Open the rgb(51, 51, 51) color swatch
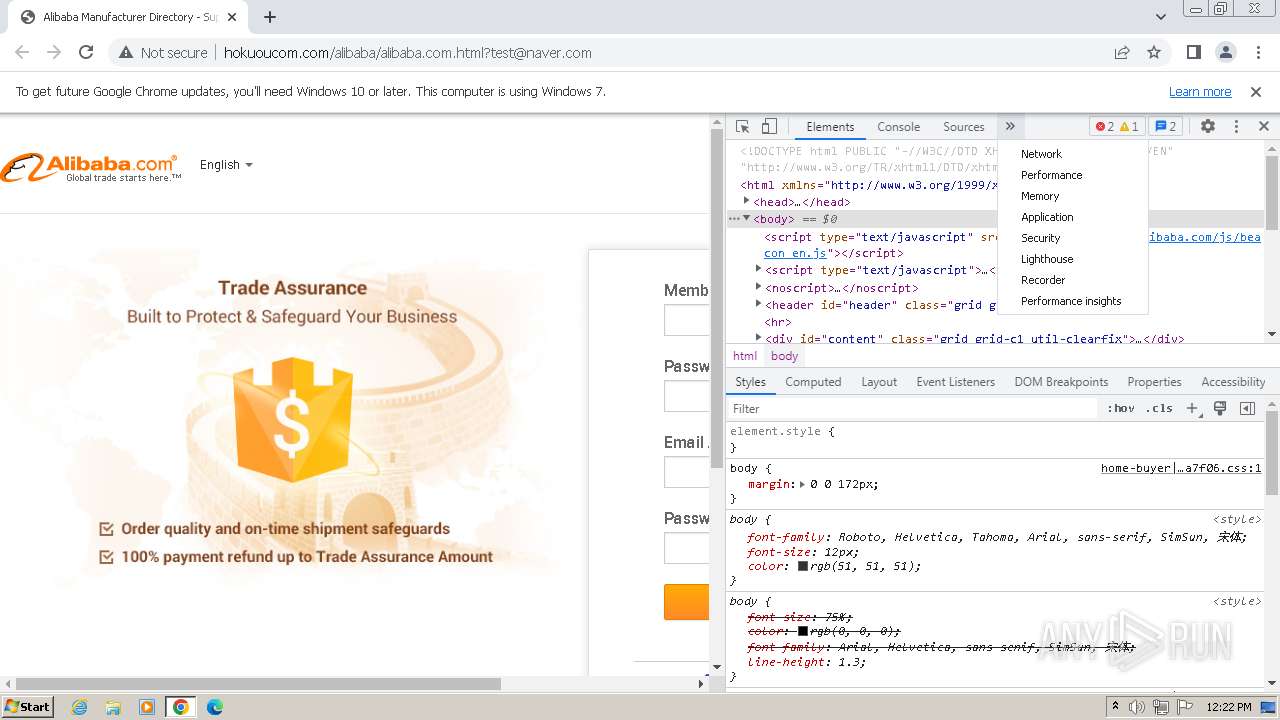This screenshot has width=1280, height=720. pyautogui.click(x=803, y=566)
